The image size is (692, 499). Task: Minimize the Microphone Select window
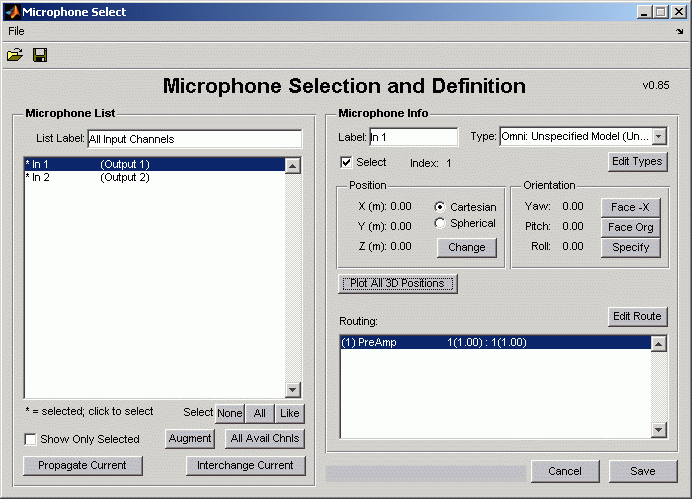[644, 12]
